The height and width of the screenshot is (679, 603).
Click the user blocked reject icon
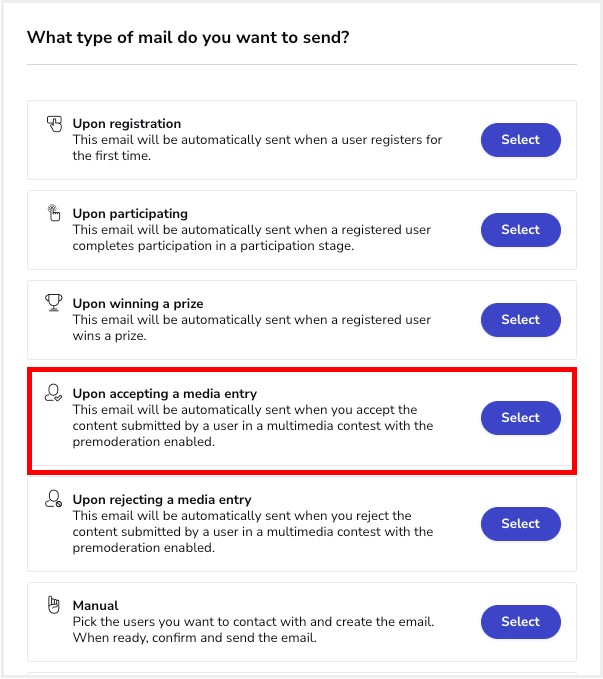[54, 498]
